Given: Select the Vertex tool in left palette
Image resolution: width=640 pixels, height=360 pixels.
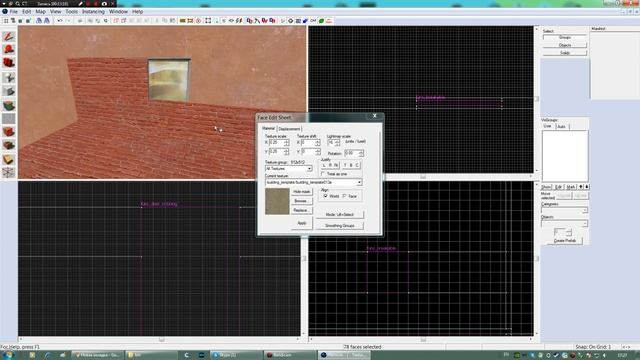Looking at the screenshot, I should tap(9, 172).
